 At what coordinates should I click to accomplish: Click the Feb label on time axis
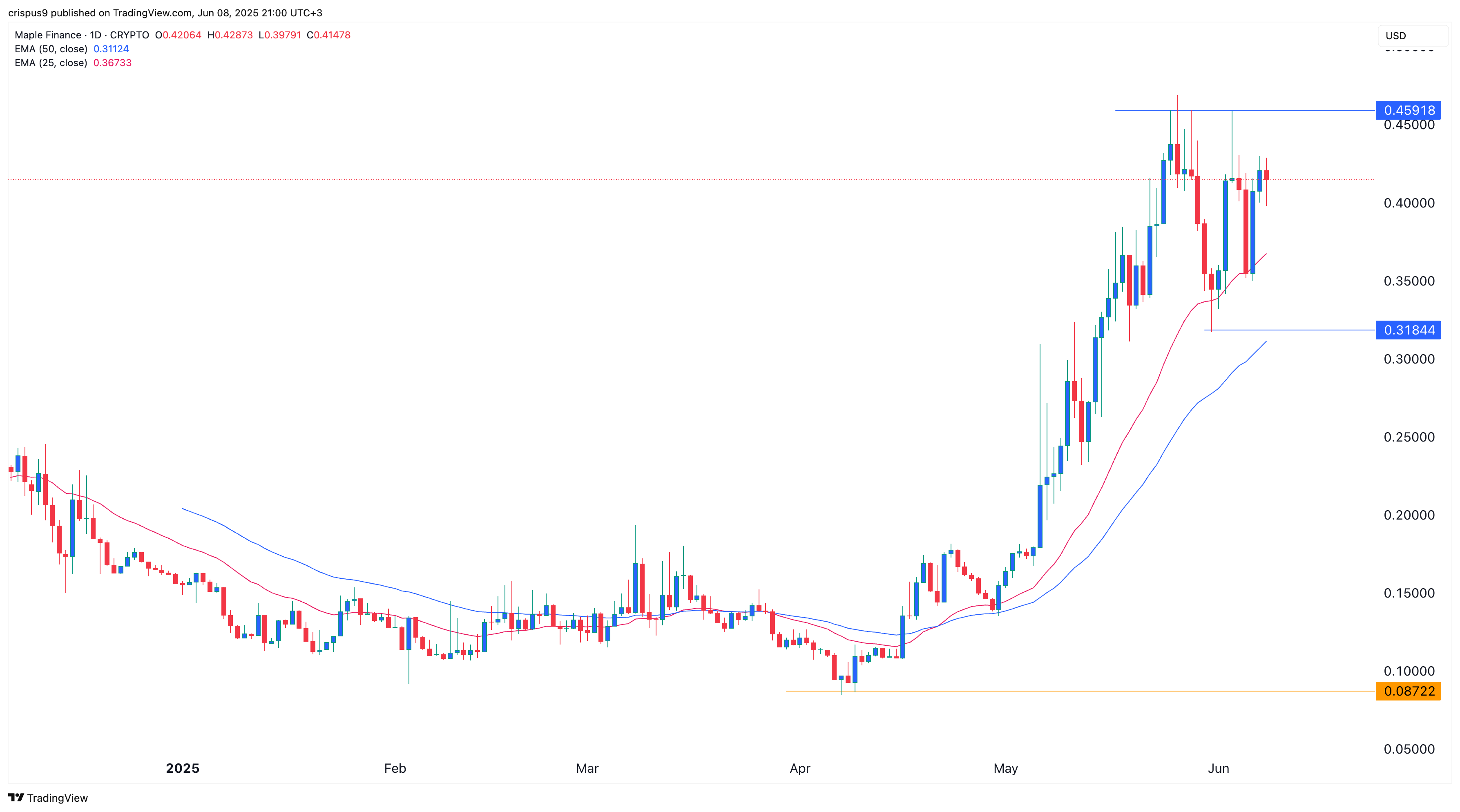pos(395,768)
